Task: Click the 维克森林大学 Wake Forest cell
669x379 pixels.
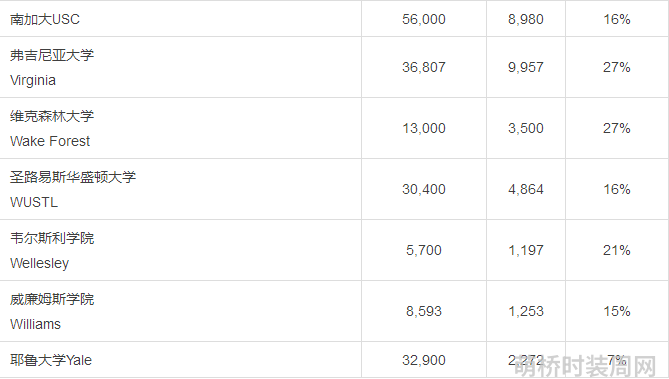Action: tap(180, 128)
